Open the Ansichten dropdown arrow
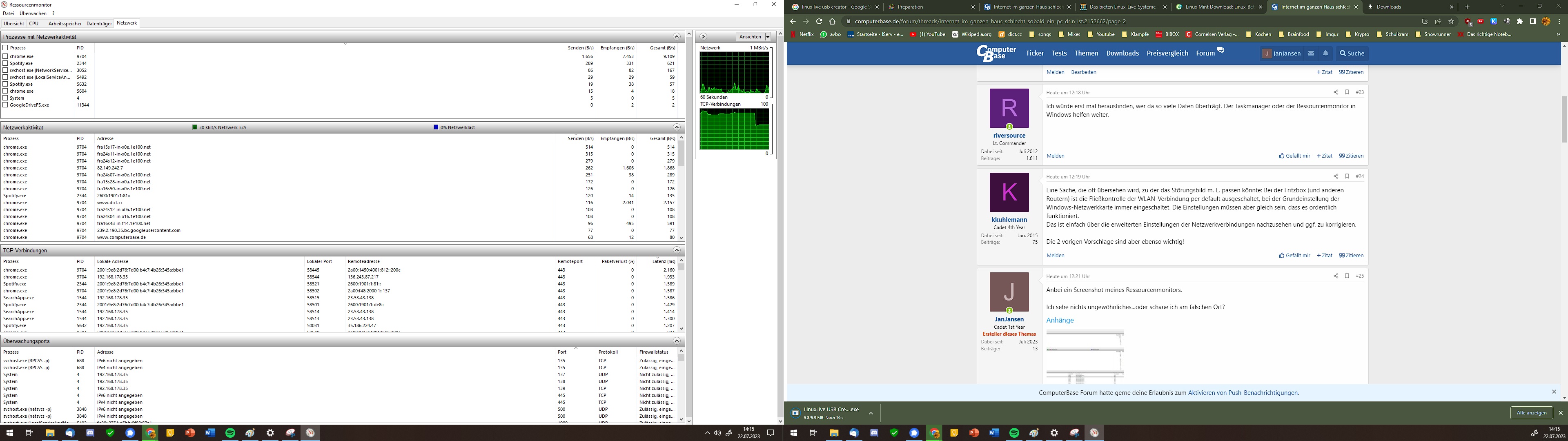Image resolution: width=1568 pixels, height=441 pixels. [x=768, y=37]
